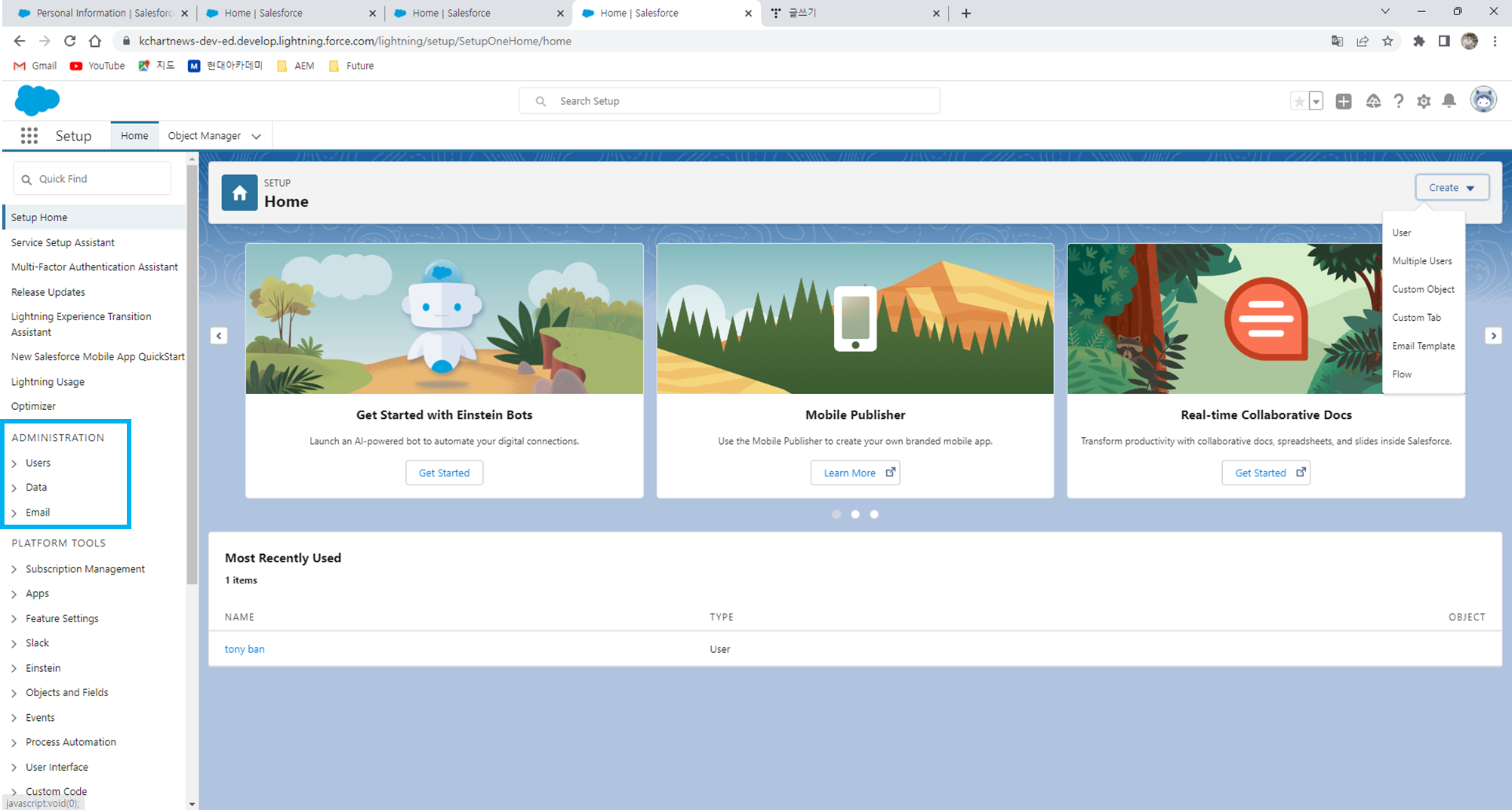The image size is (1512, 810).
Task: Open the Trailhead guidance icon
Action: [x=1373, y=101]
